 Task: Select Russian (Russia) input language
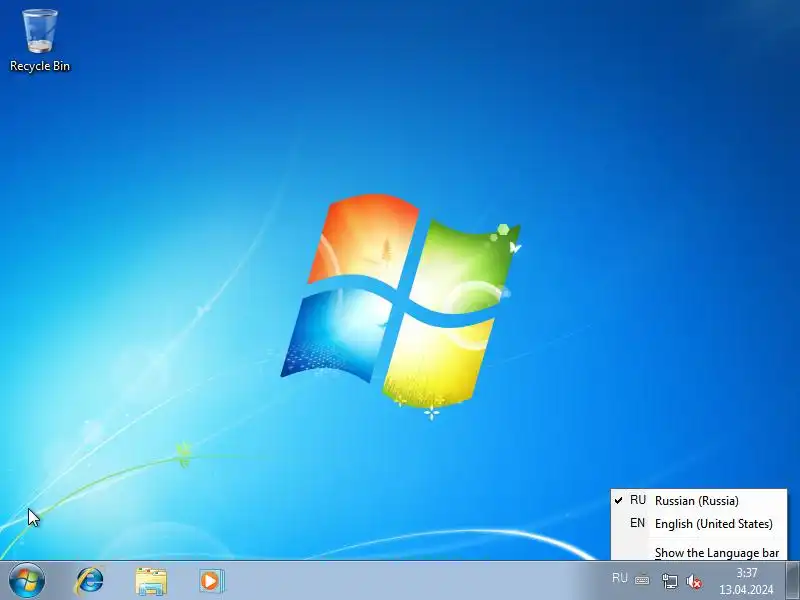699,501
